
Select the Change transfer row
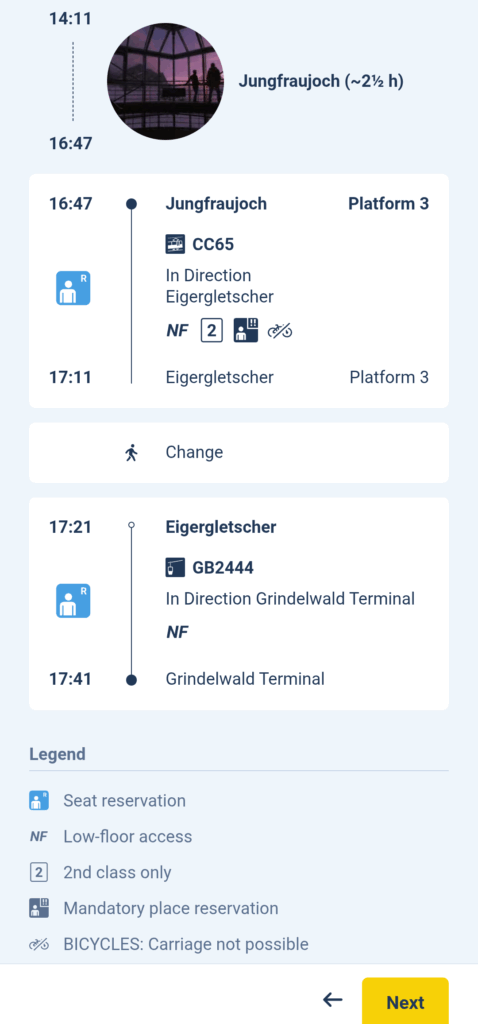point(239,453)
